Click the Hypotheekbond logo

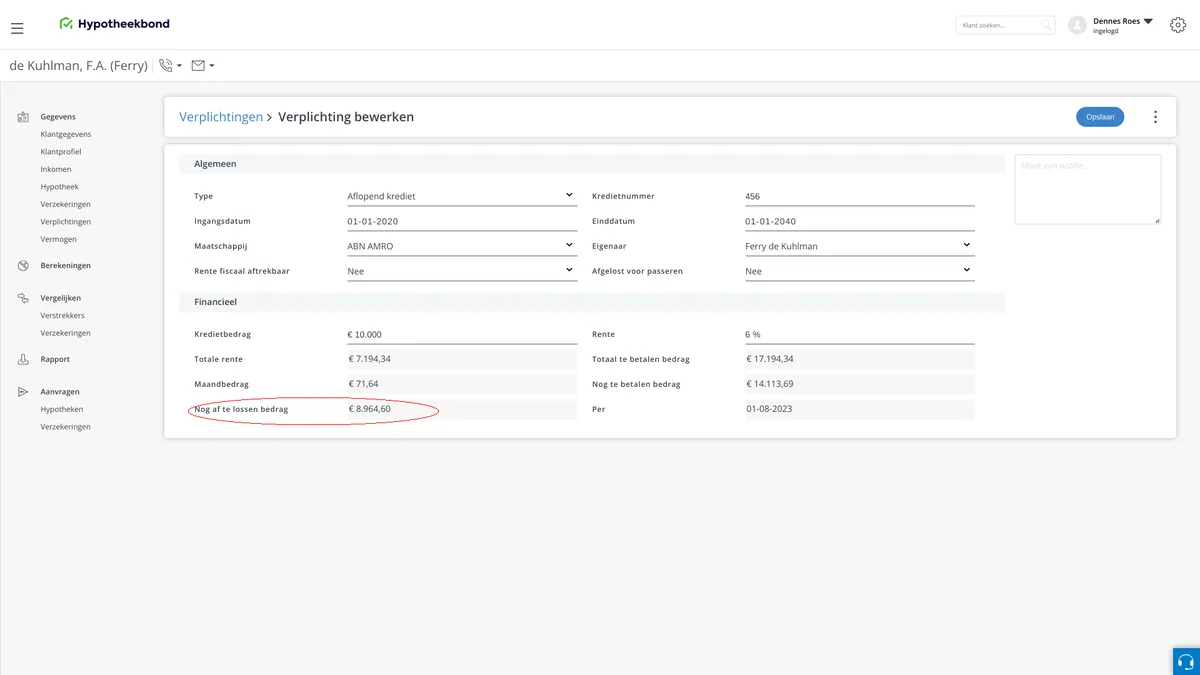(x=115, y=23)
